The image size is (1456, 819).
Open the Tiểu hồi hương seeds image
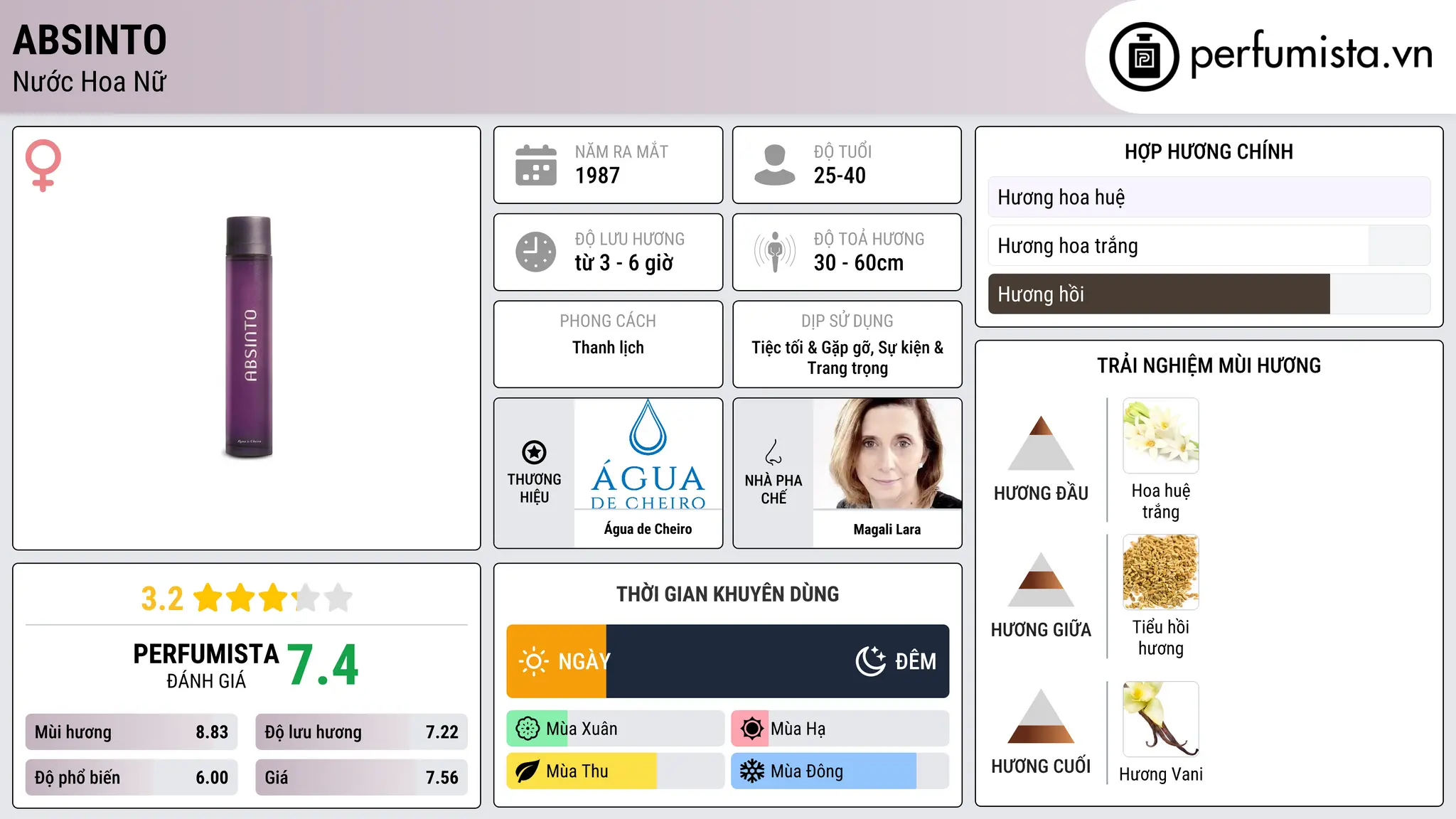click(1161, 572)
